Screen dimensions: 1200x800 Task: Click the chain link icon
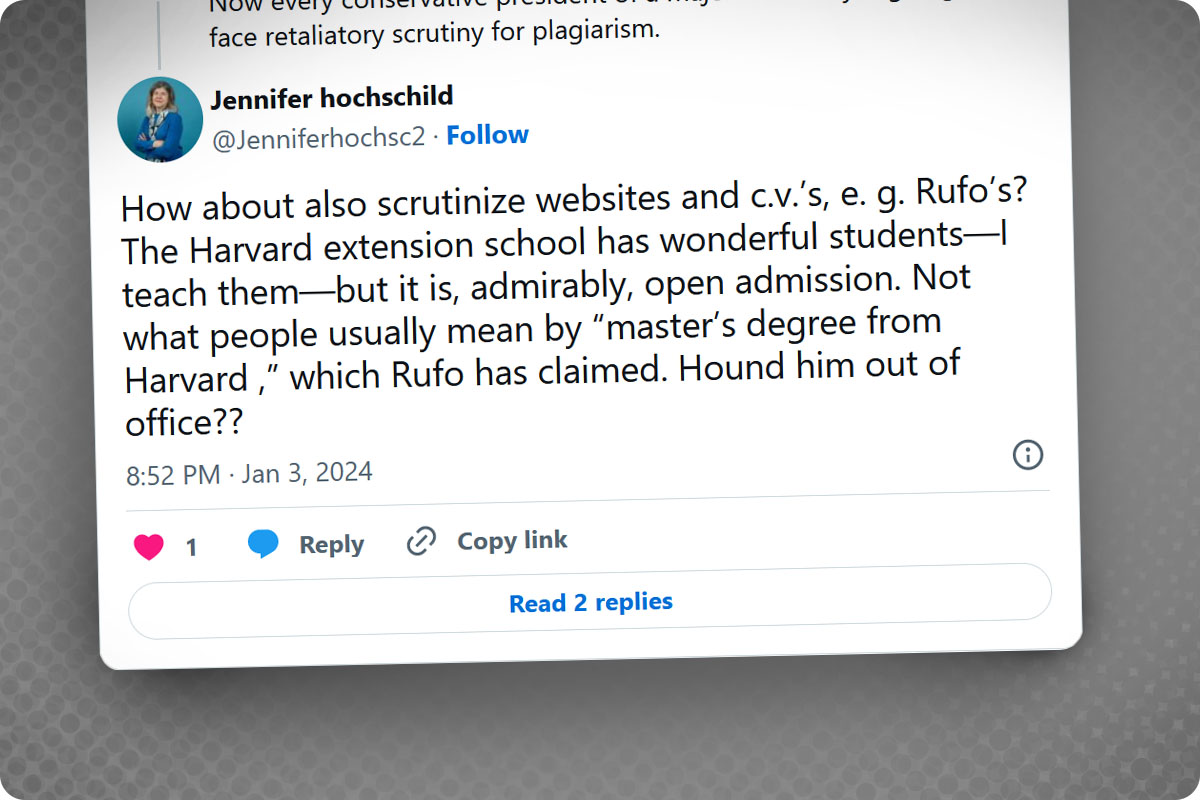(421, 542)
